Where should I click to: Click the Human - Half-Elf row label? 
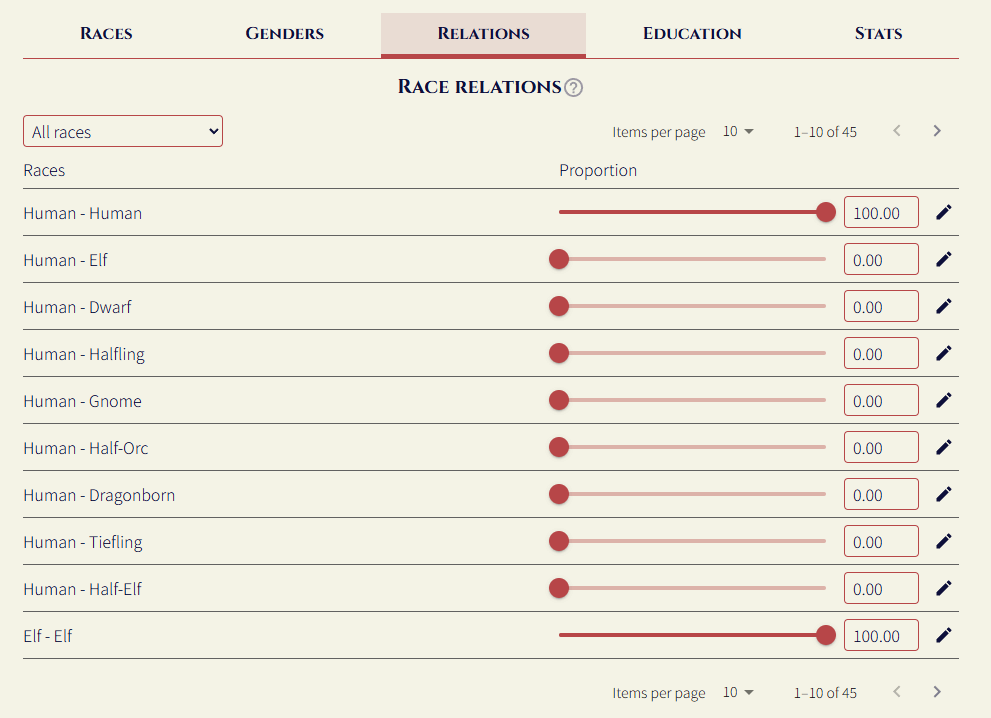[80, 588]
